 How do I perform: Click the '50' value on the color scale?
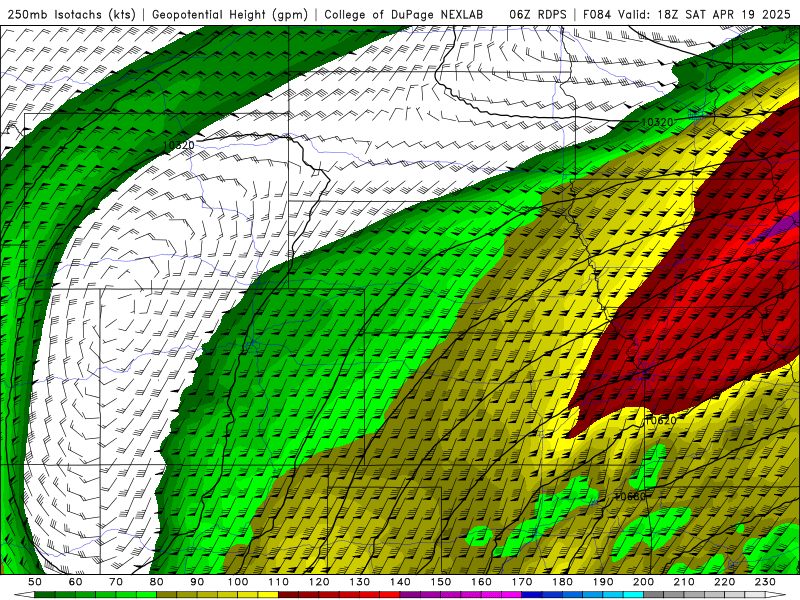point(35,582)
